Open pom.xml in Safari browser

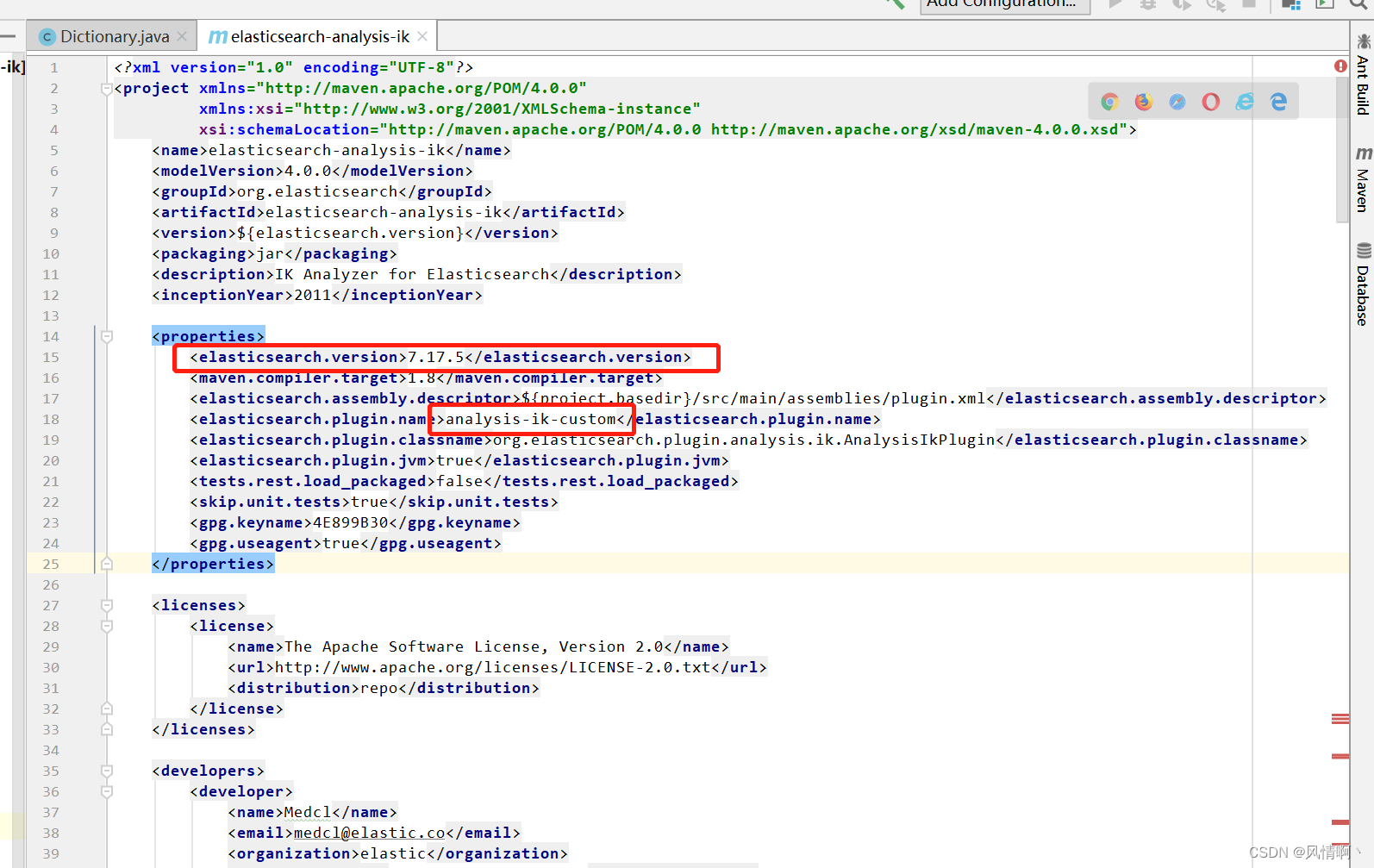pos(1177,102)
